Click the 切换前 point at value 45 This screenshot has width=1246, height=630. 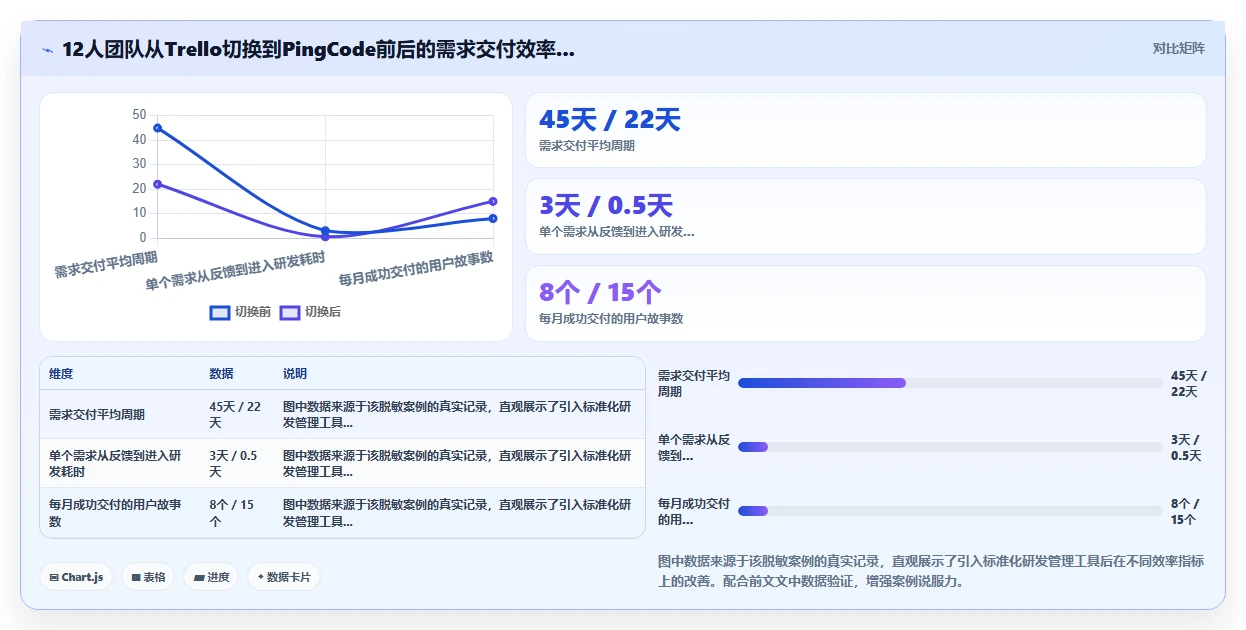157,128
